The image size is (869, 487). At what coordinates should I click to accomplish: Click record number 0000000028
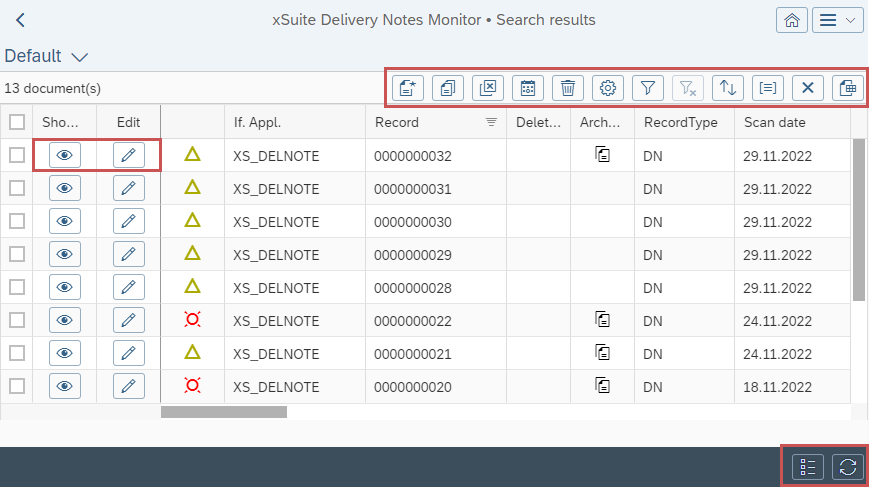click(413, 288)
